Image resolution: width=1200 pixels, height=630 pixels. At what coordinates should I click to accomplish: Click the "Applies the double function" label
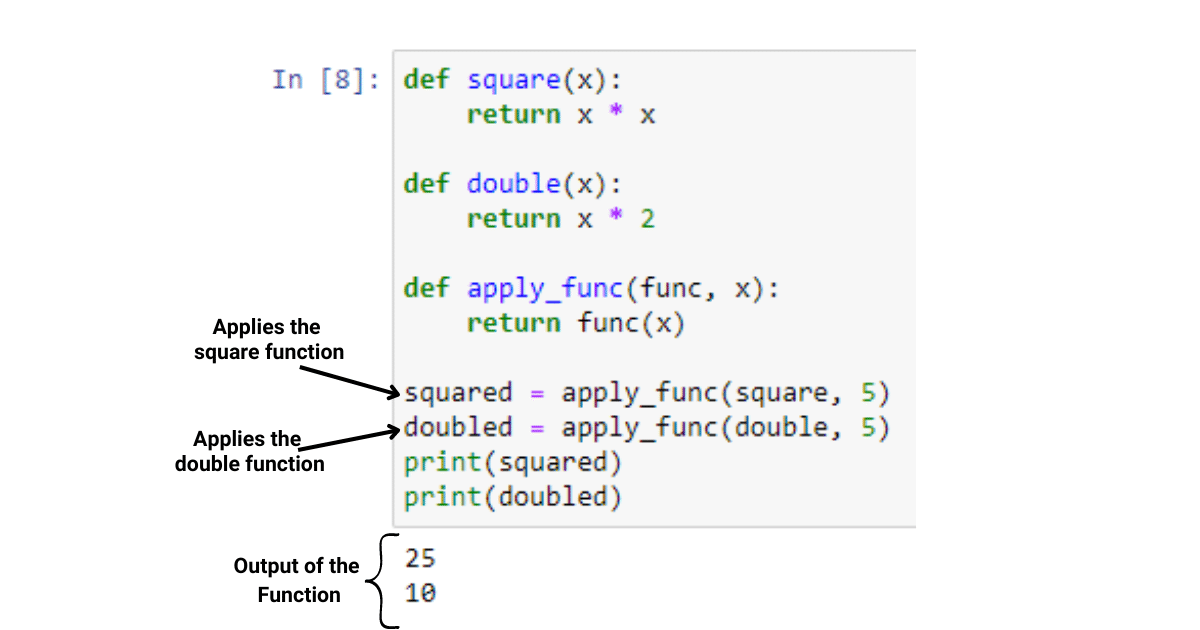pyautogui.click(x=249, y=451)
